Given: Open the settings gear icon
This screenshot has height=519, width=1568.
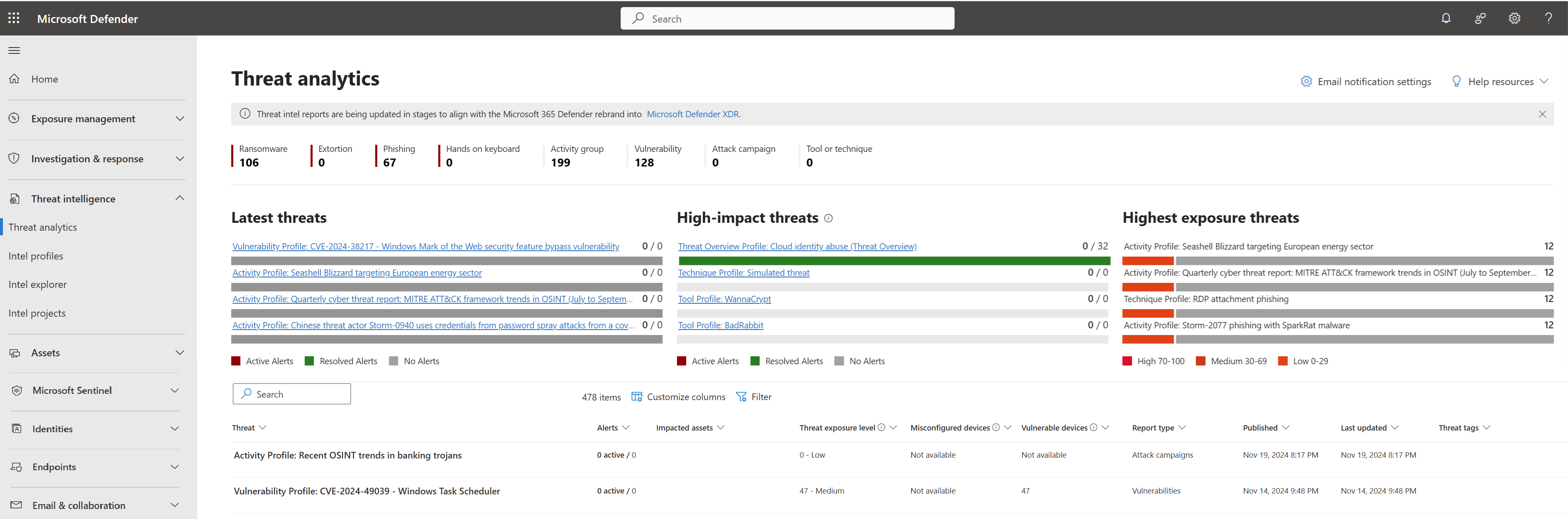Looking at the screenshot, I should (x=1514, y=18).
